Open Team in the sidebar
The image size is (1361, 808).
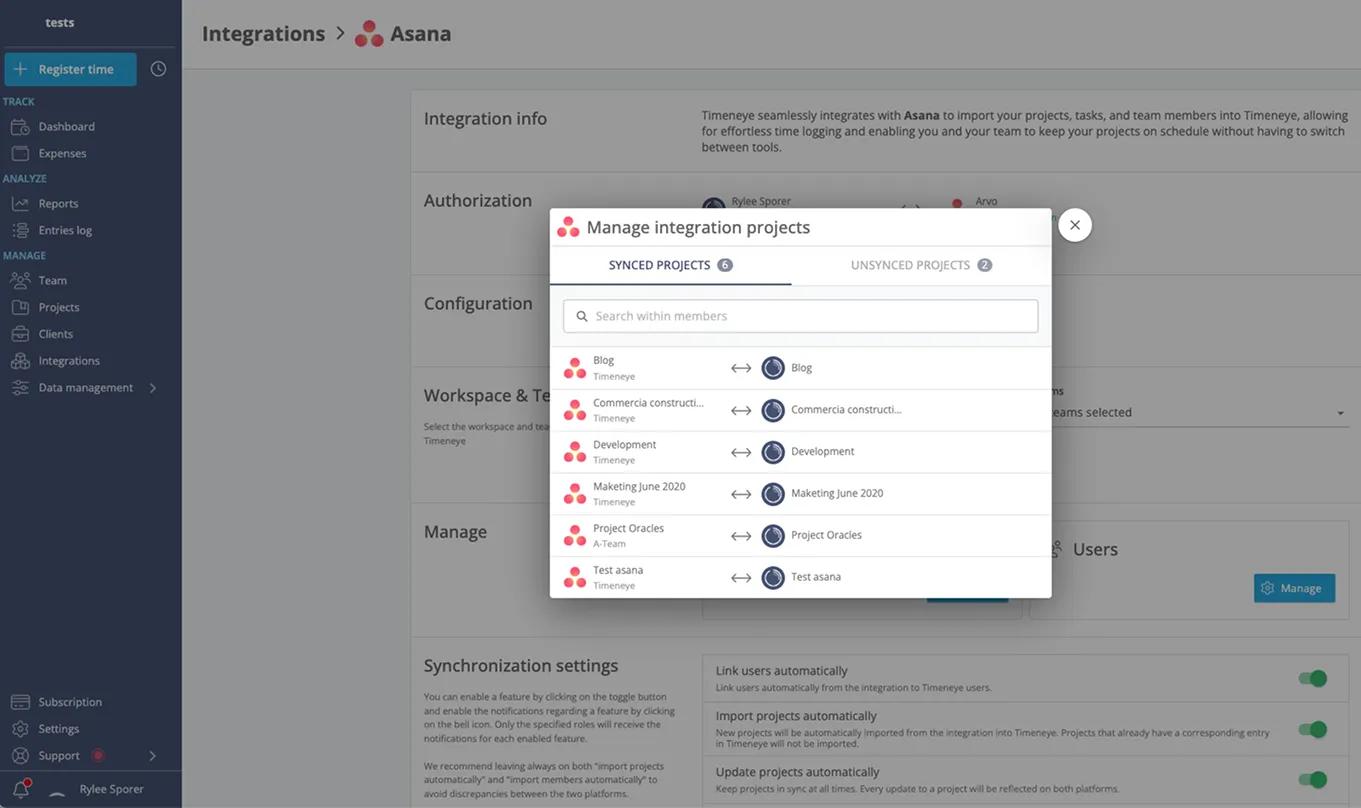tap(53, 280)
